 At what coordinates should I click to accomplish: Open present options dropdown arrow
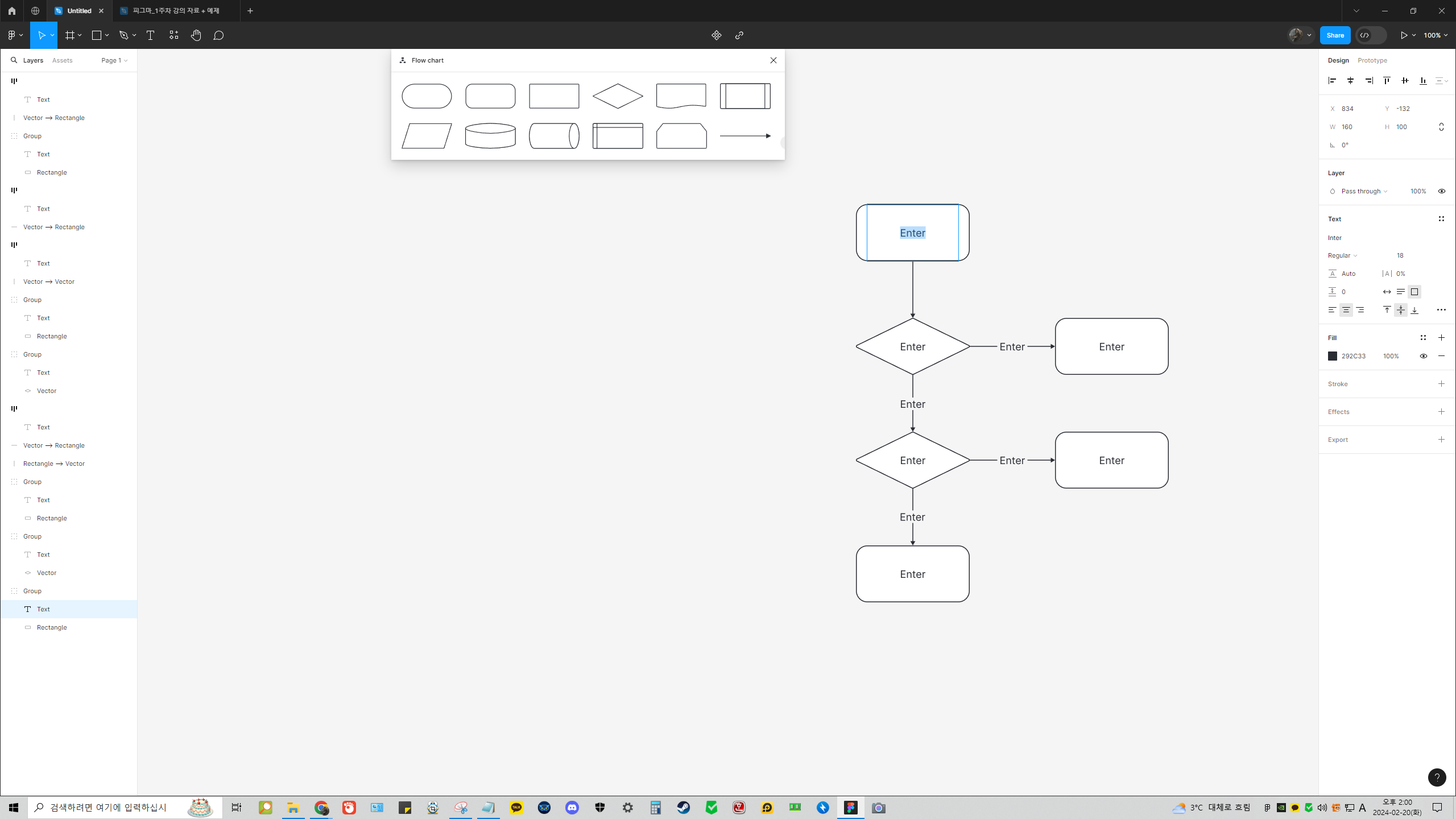[1414, 35]
